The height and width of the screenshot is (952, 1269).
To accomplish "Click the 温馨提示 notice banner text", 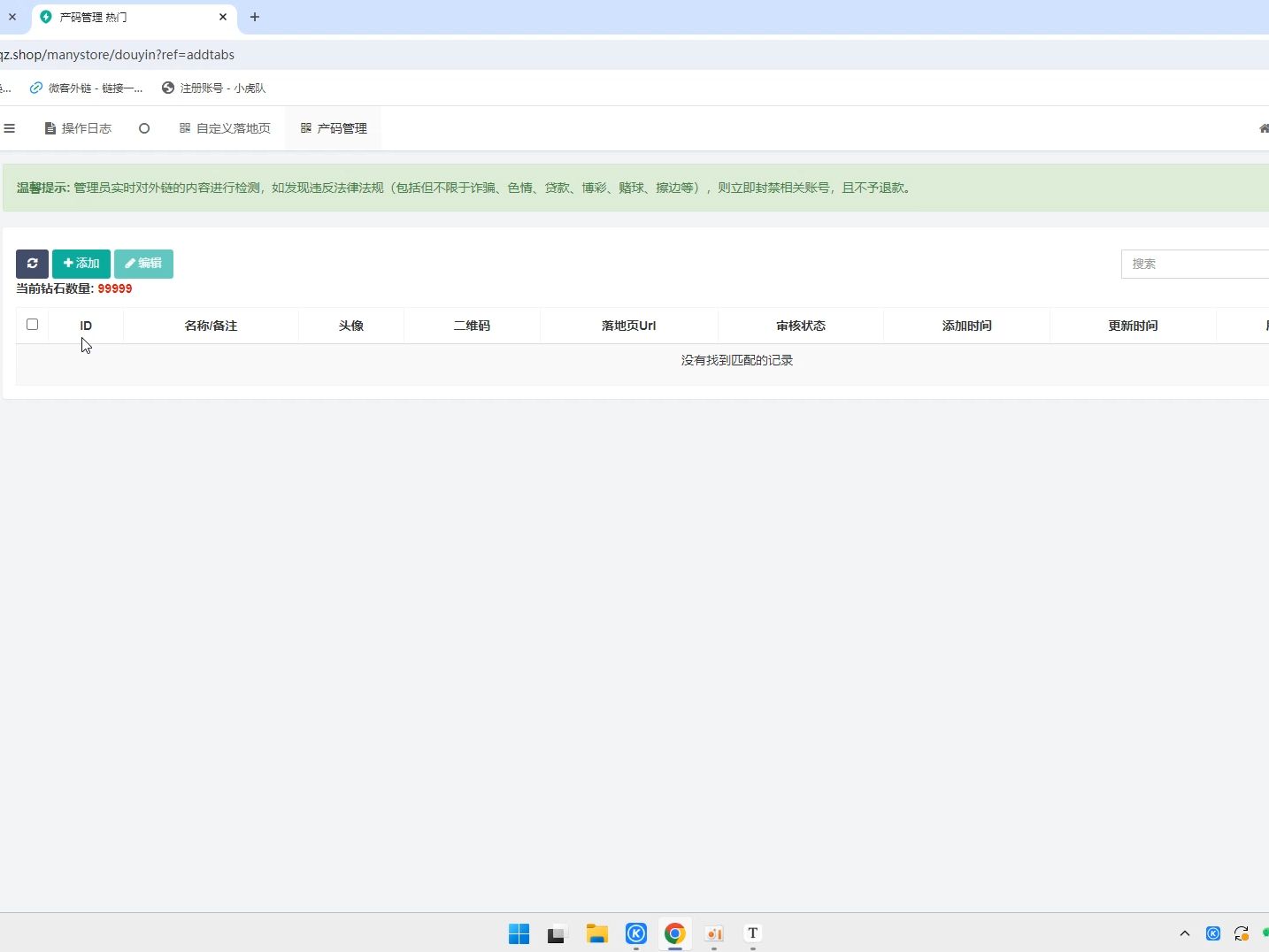I will (465, 188).
